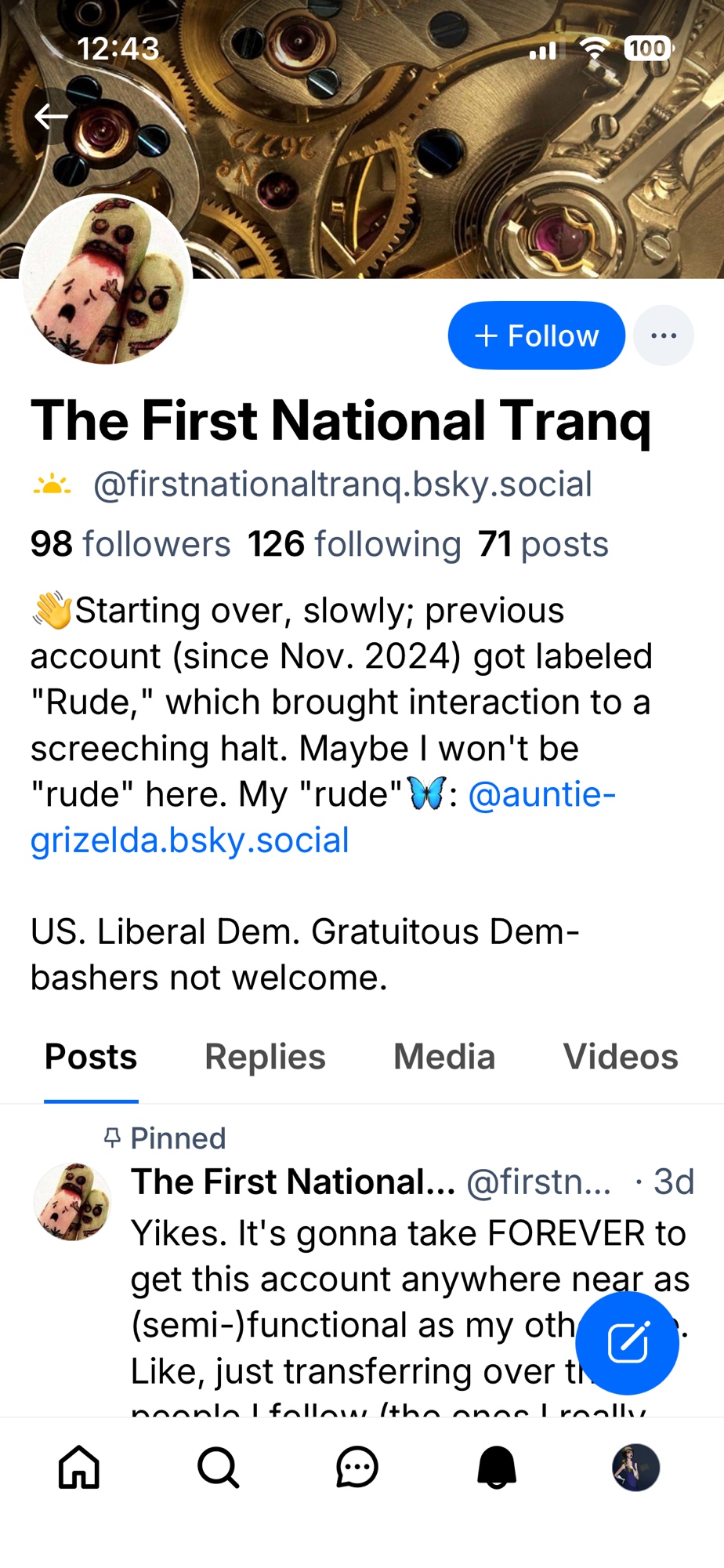View the 126 following list
724x1568 pixels.
354,544
